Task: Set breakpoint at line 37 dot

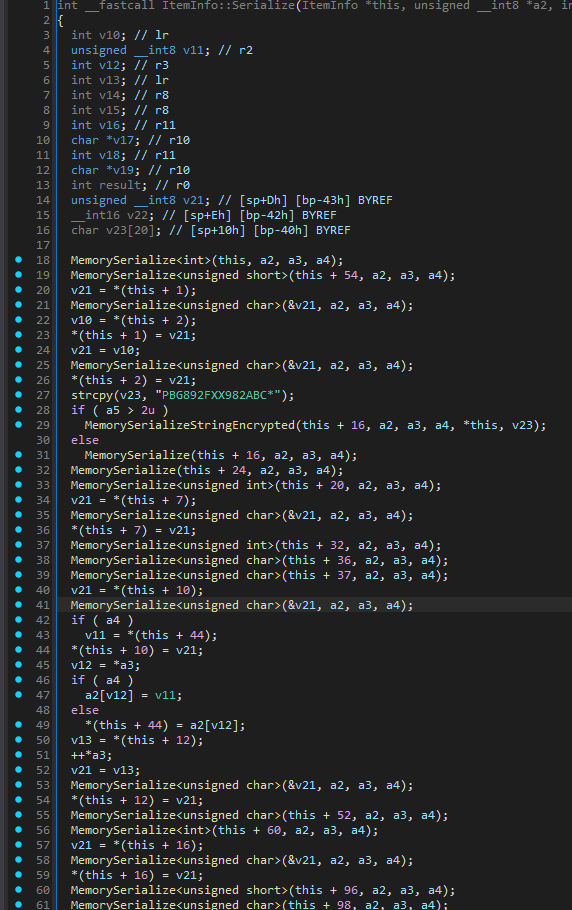Action: click(x=19, y=545)
